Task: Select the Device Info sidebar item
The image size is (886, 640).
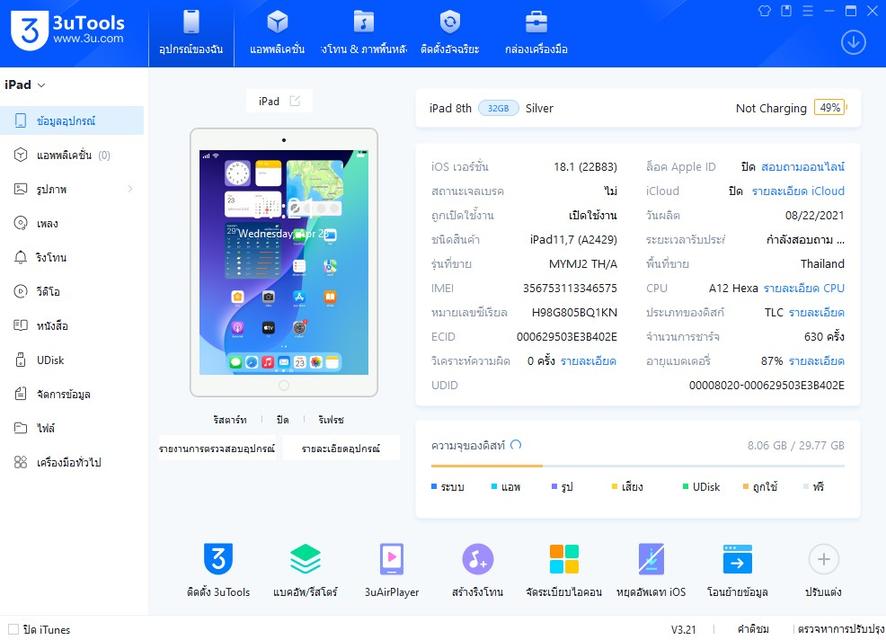Action: click(x=72, y=120)
